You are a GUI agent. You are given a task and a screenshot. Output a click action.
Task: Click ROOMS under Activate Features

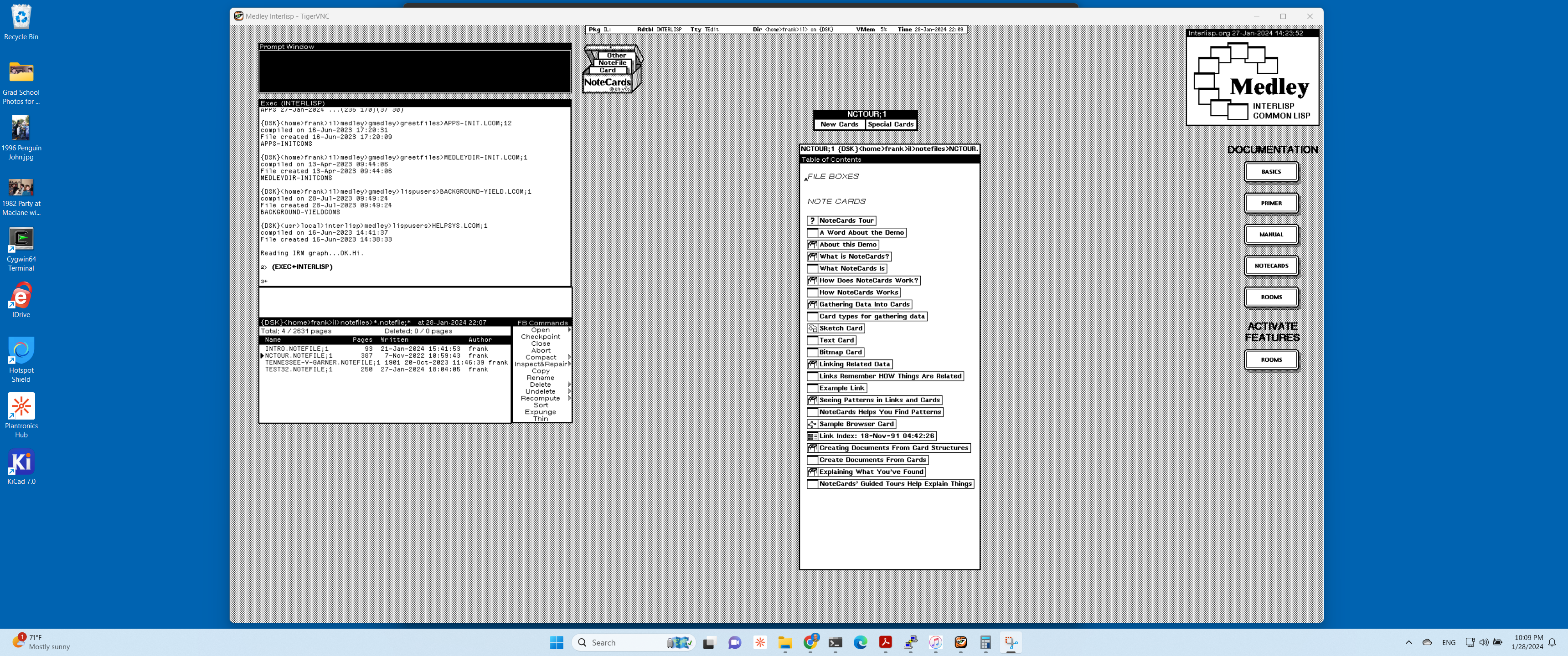pos(1271,359)
